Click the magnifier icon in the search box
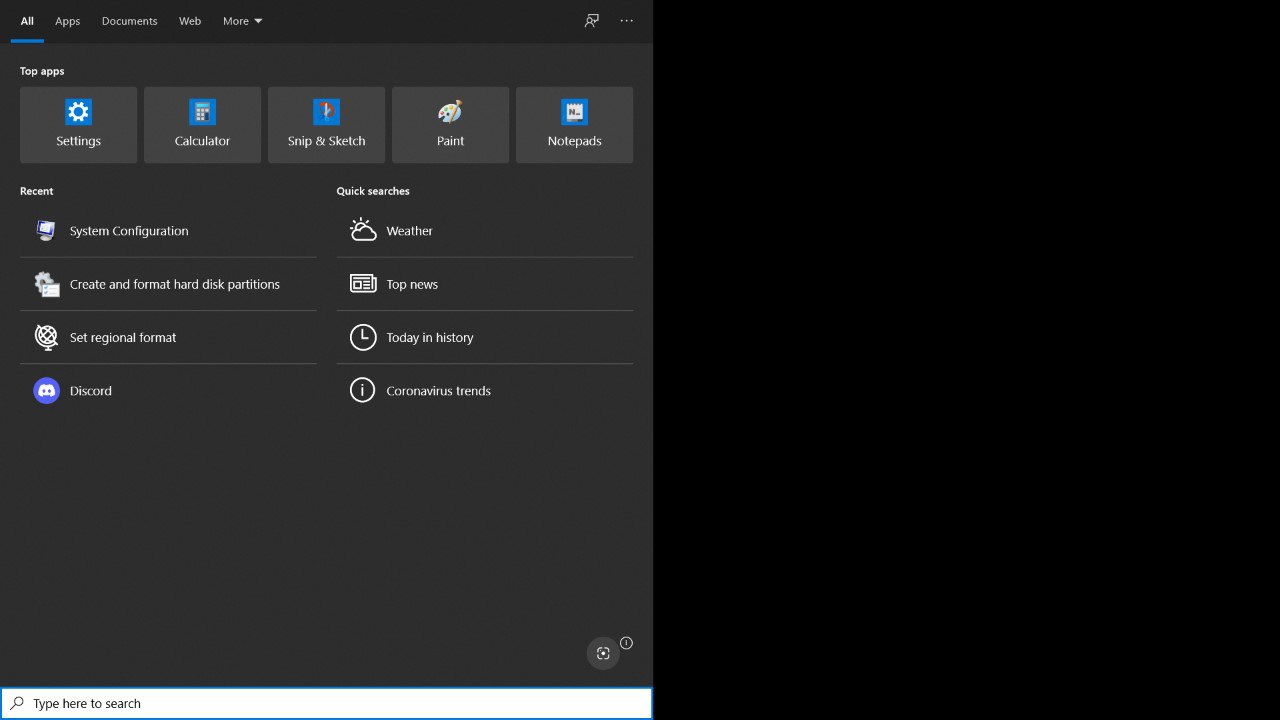The height and width of the screenshot is (720, 1280). tap(17, 703)
